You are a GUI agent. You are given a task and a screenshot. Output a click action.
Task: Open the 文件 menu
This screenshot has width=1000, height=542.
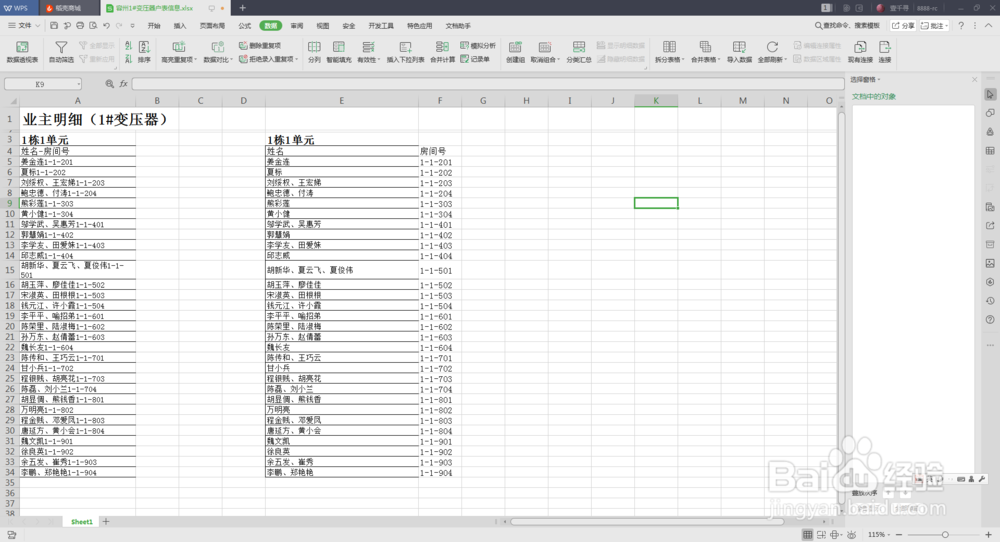click(x=24, y=26)
